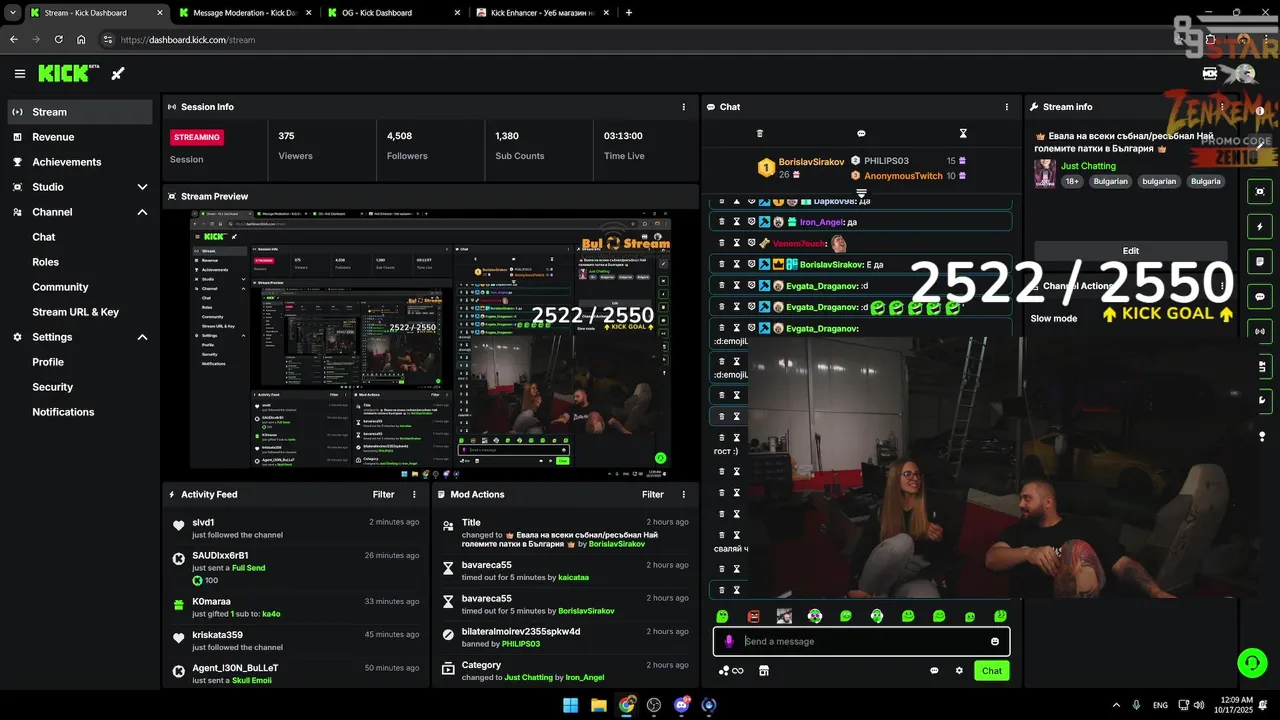
Task: Click the green Chat send button
Action: [x=991, y=671]
